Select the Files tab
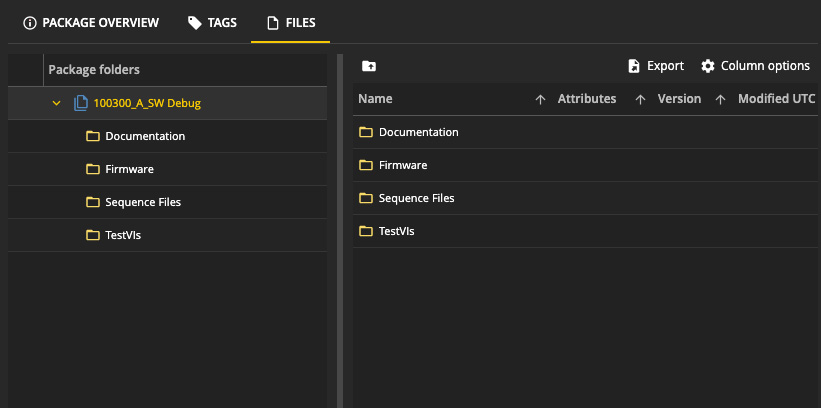821x408 pixels. click(x=290, y=23)
